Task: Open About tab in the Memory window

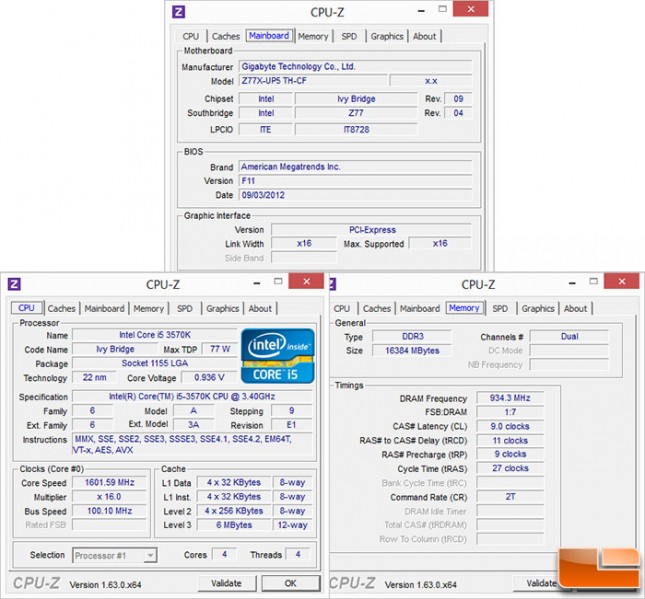Action: tap(575, 309)
